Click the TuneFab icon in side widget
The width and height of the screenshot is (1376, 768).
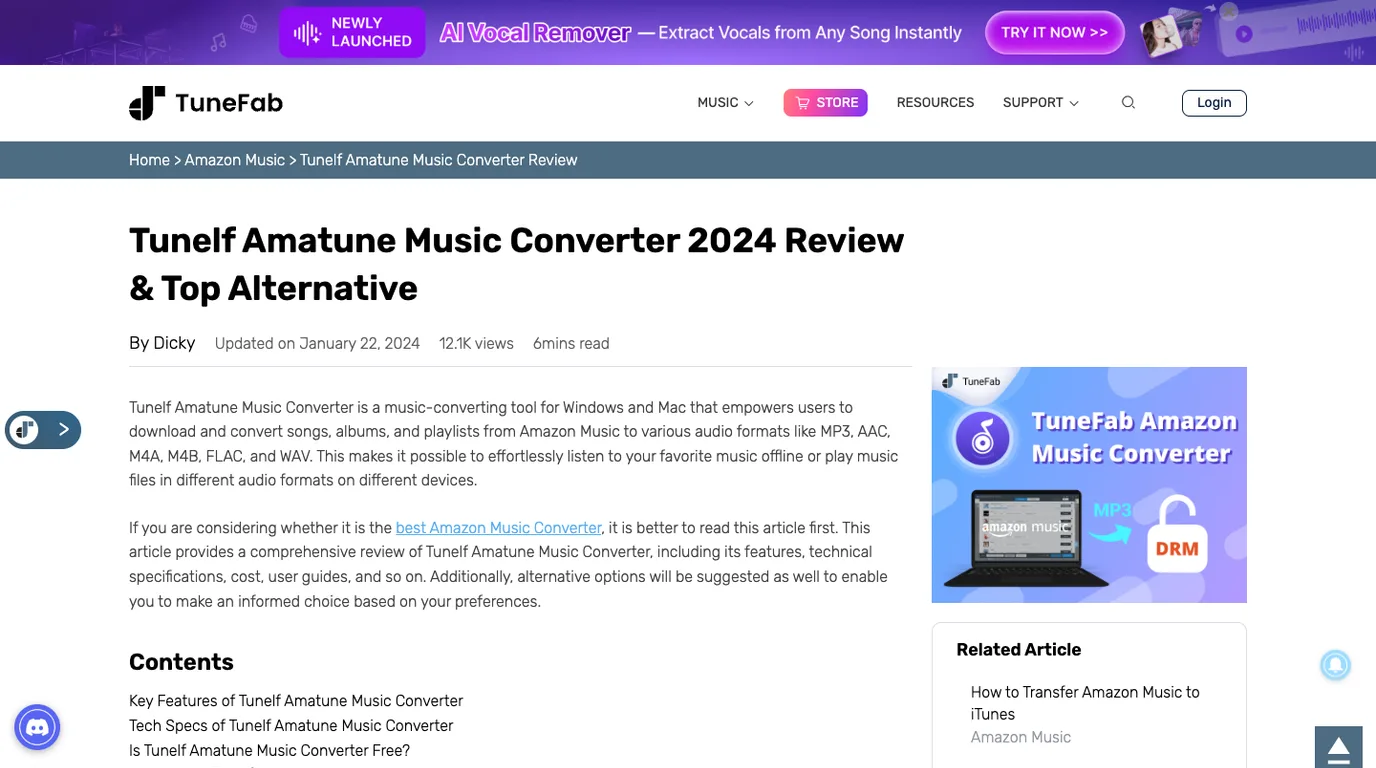click(25, 430)
